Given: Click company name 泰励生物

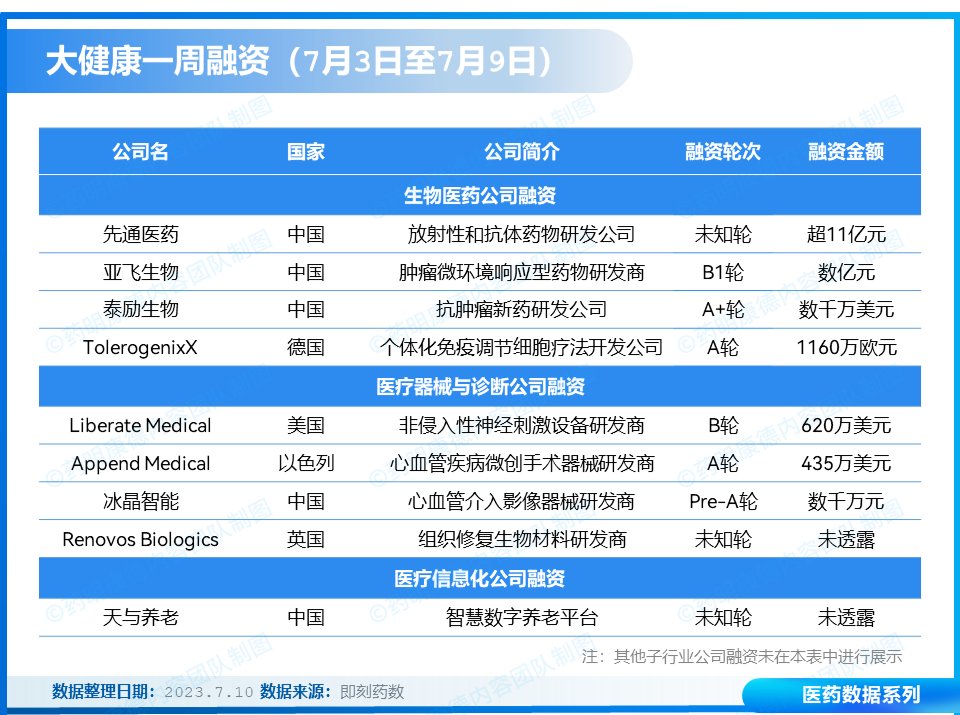Looking at the screenshot, I should [x=140, y=309].
